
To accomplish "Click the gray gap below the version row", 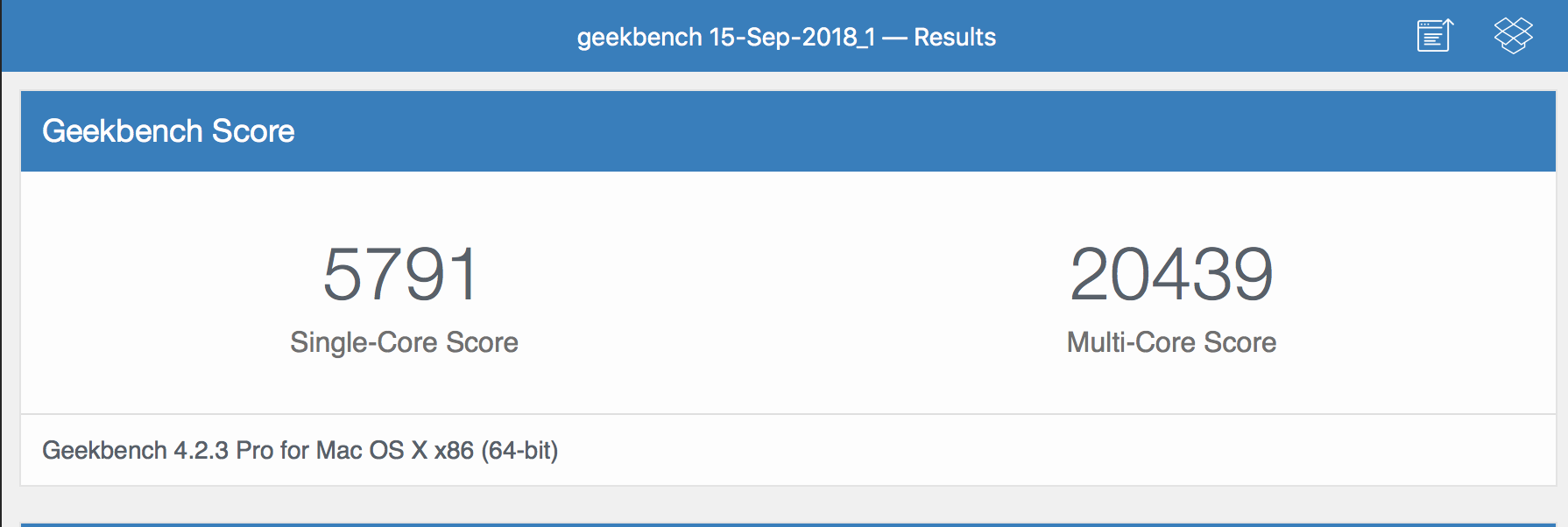I will (788, 504).
